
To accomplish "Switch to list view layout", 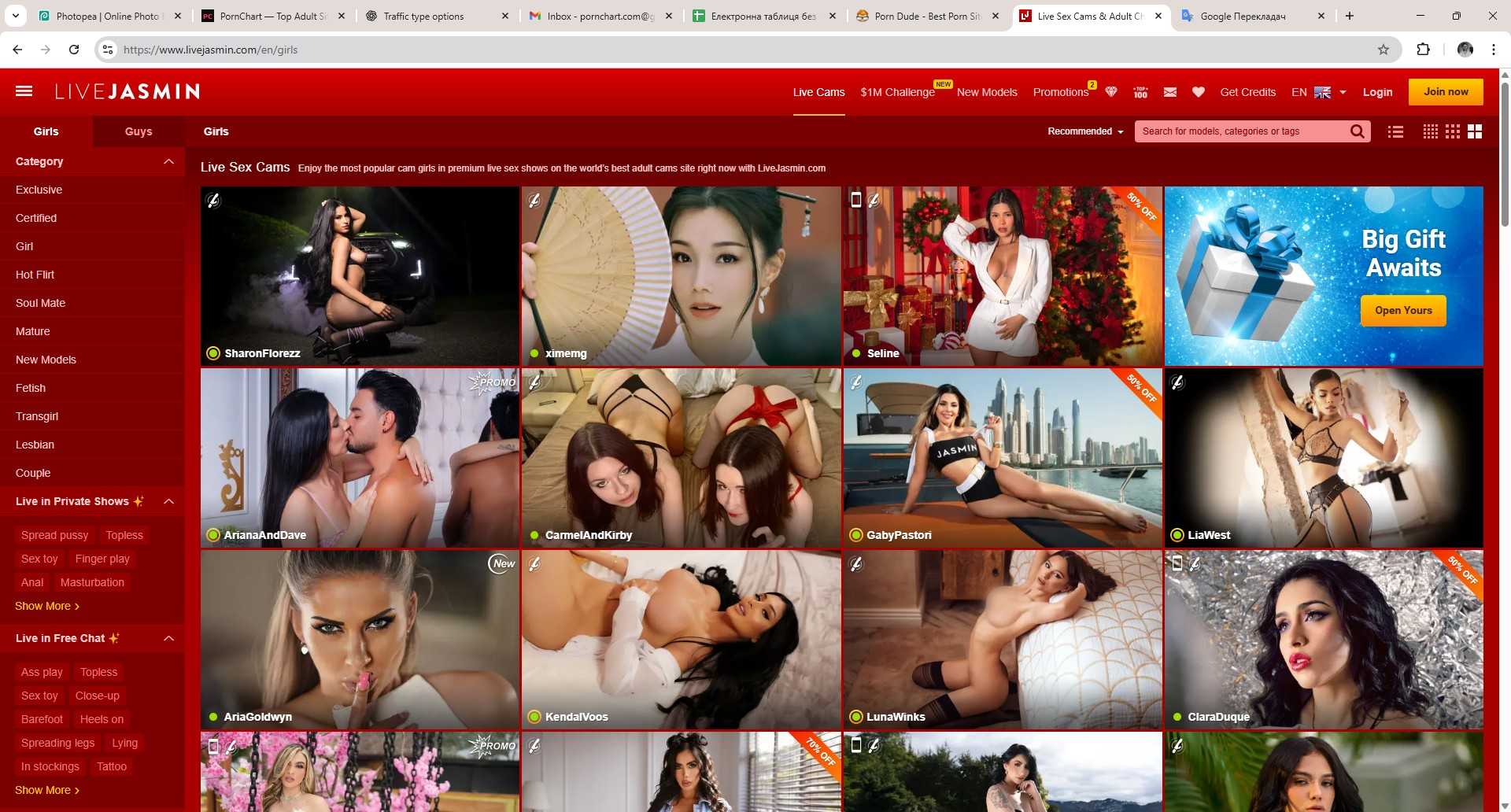I will click(1395, 131).
